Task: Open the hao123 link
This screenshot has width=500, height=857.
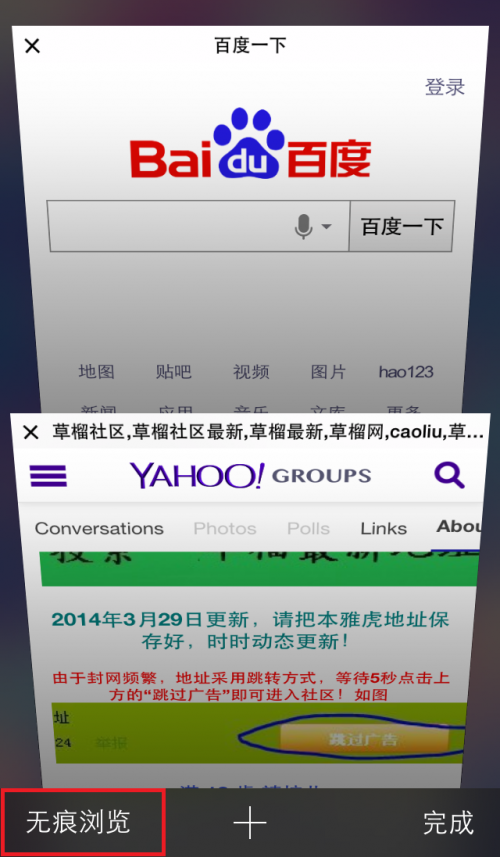Action: [x=406, y=372]
